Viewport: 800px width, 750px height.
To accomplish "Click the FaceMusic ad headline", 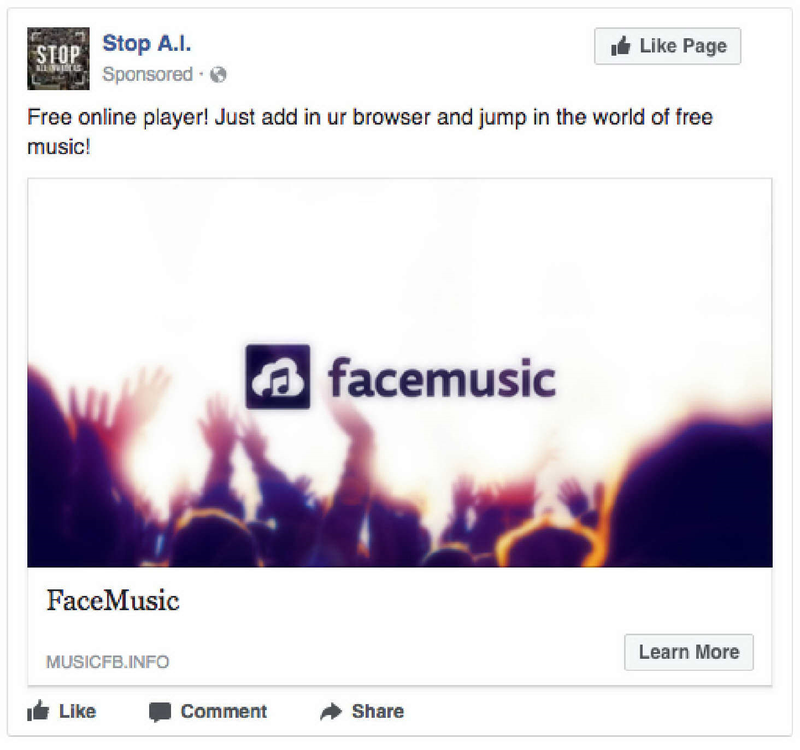I will (x=113, y=601).
